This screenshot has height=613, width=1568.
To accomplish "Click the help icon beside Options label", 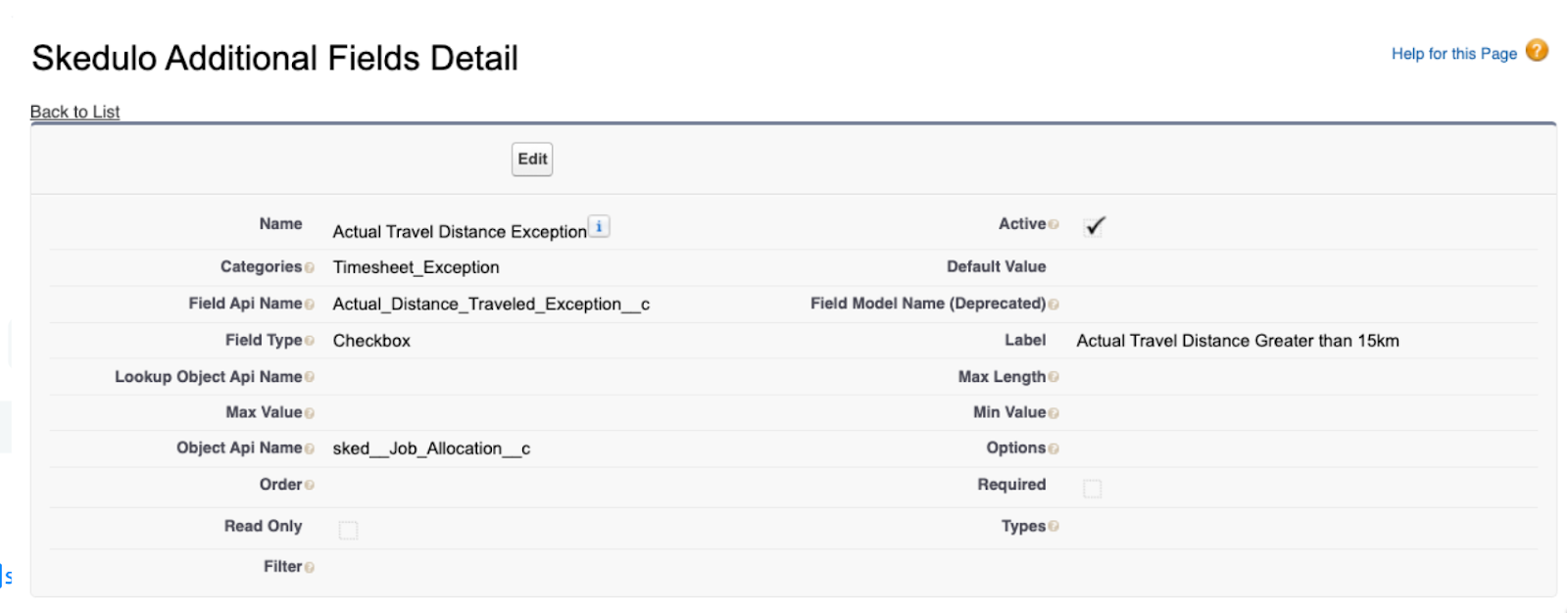I will (x=1053, y=448).
